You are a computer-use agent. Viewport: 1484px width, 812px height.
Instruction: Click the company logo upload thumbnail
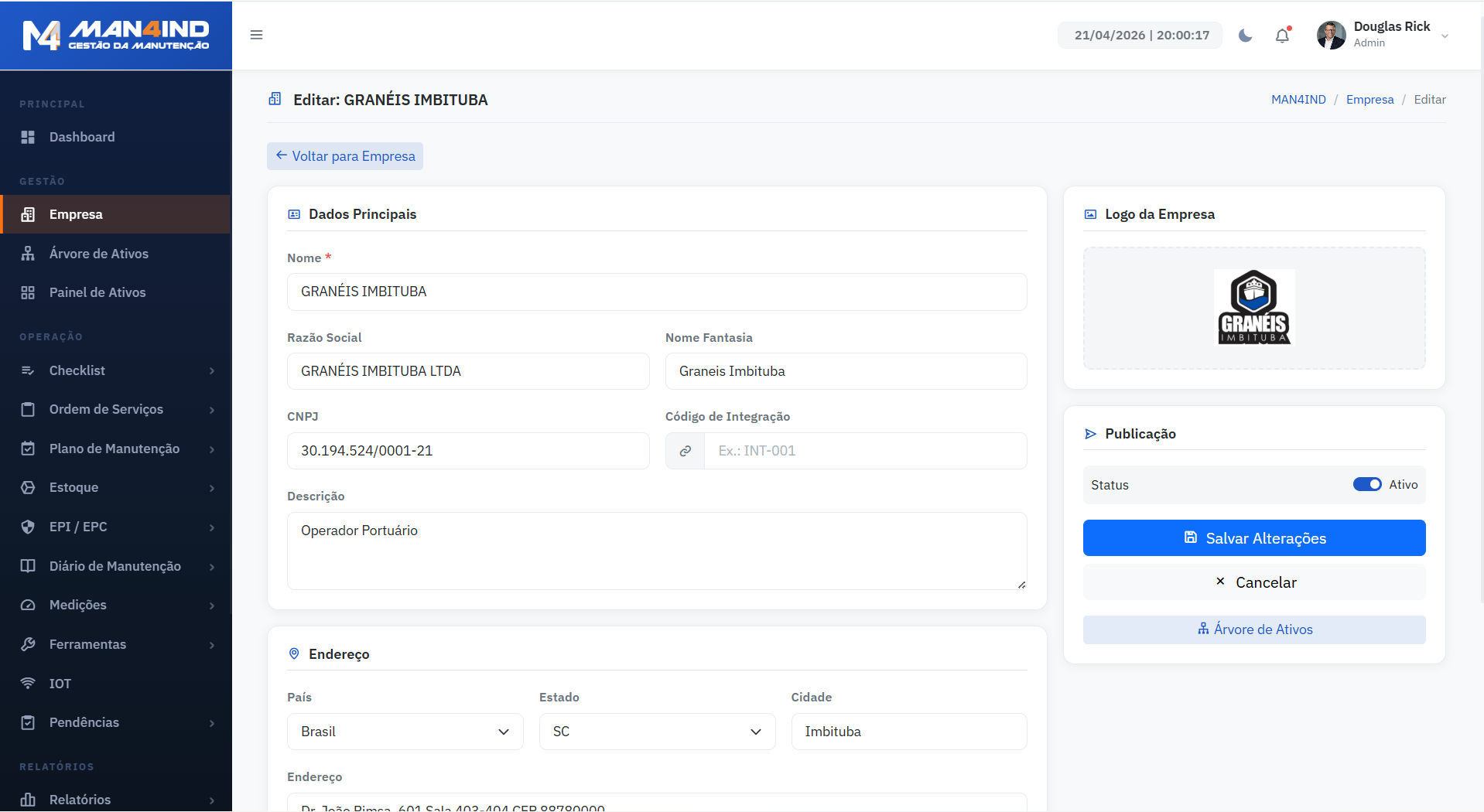pos(1253,307)
